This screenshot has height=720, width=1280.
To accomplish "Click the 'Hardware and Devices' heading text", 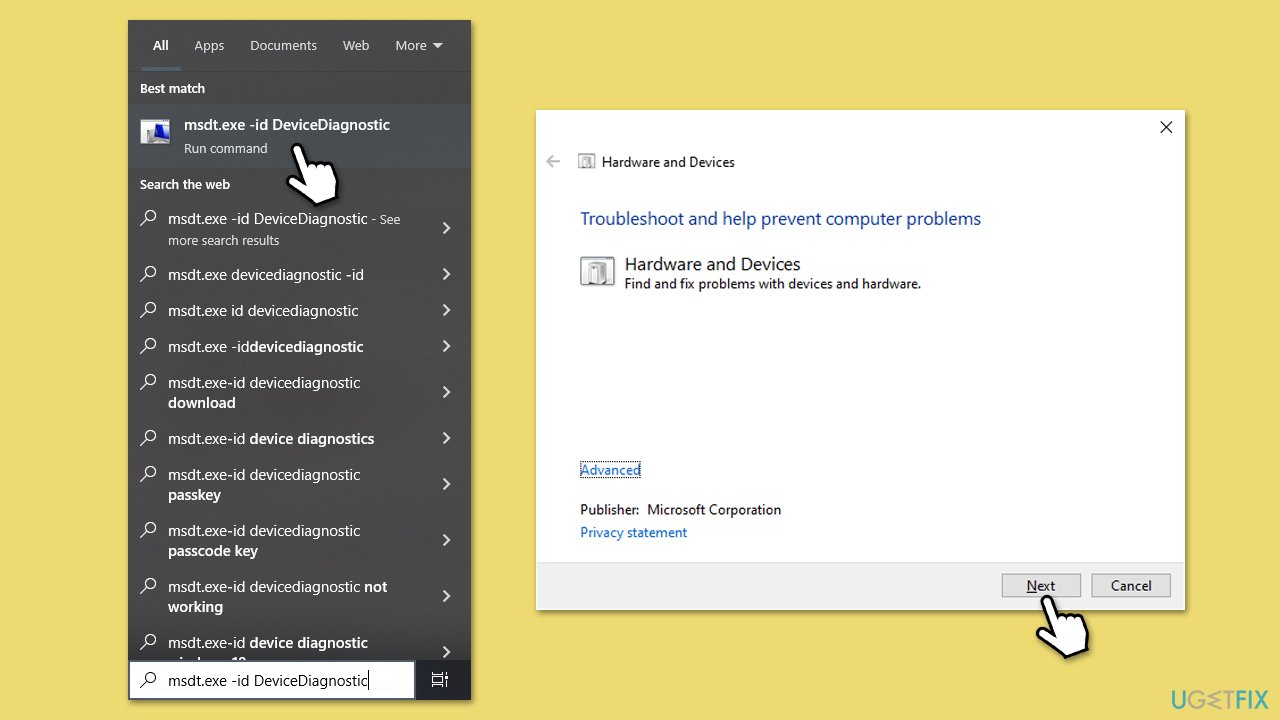I will click(712, 265).
